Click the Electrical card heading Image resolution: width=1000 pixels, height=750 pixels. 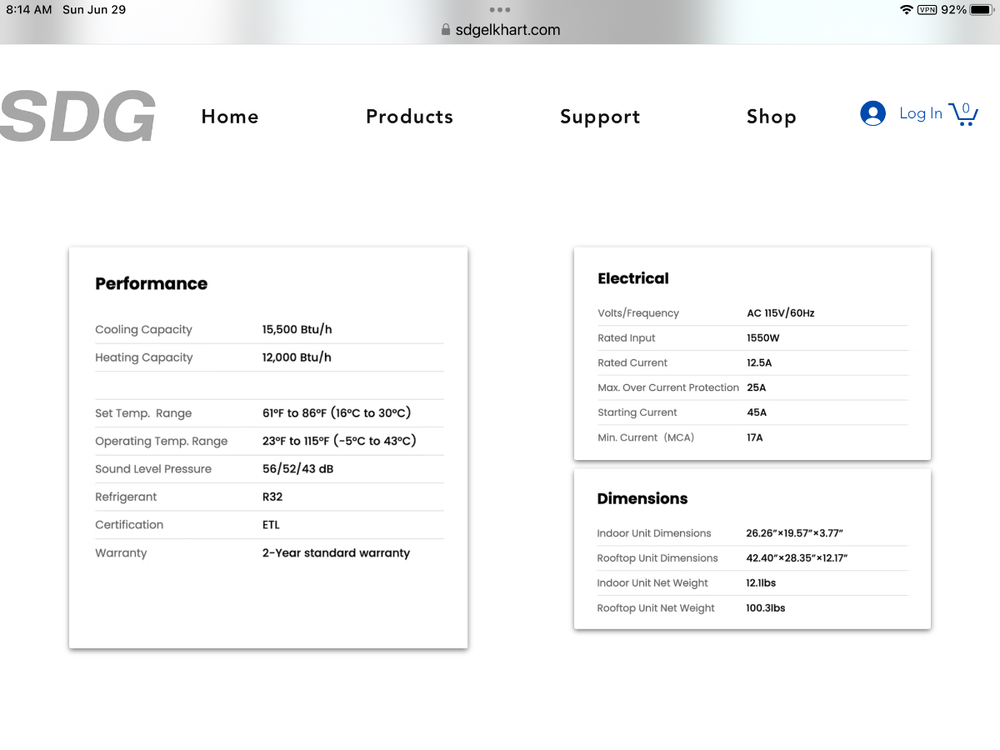tap(633, 279)
